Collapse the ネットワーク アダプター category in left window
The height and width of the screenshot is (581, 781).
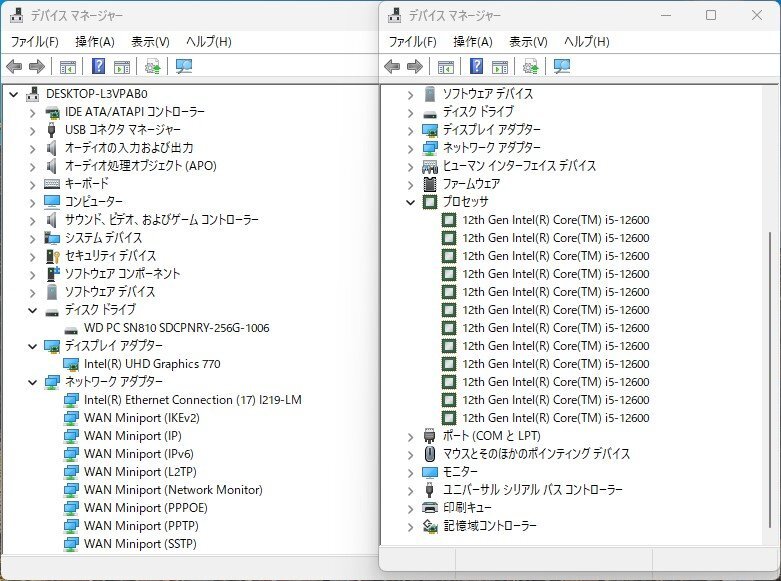(x=32, y=382)
